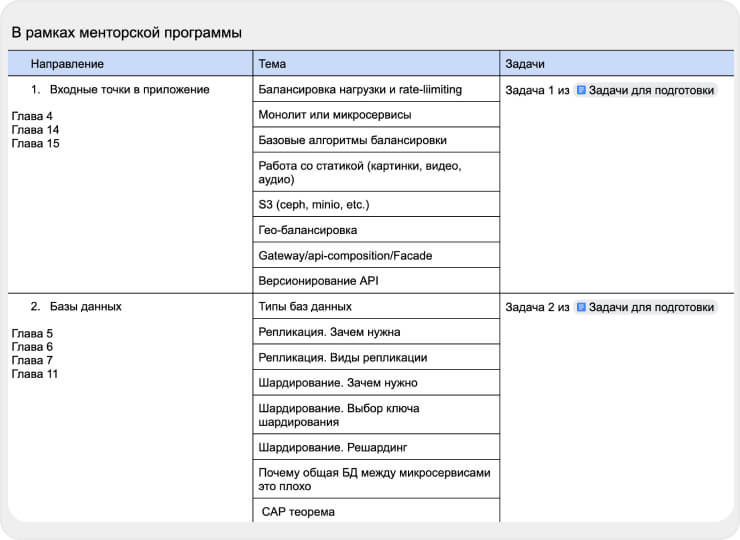Click the doc icon in Задача 2 chip
Viewport: 740px width, 540px height.
coord(581,307)
